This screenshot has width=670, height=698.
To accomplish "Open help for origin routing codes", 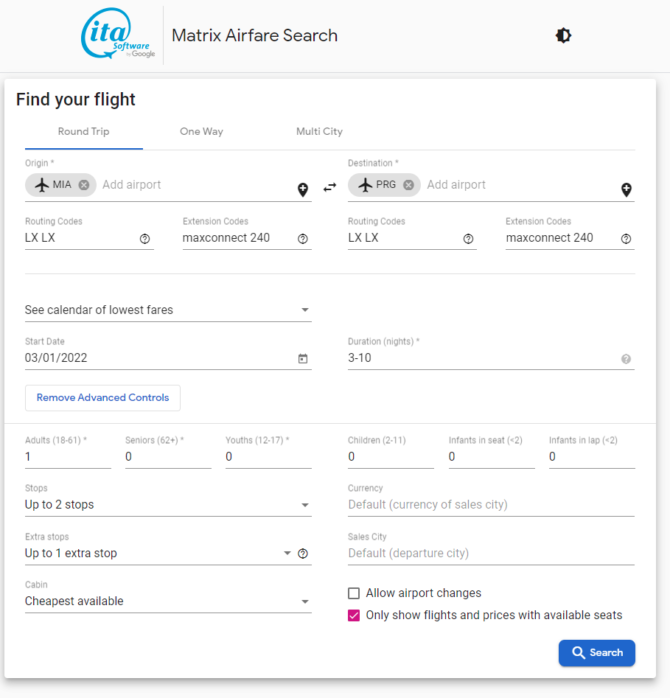I will (145, 239).
